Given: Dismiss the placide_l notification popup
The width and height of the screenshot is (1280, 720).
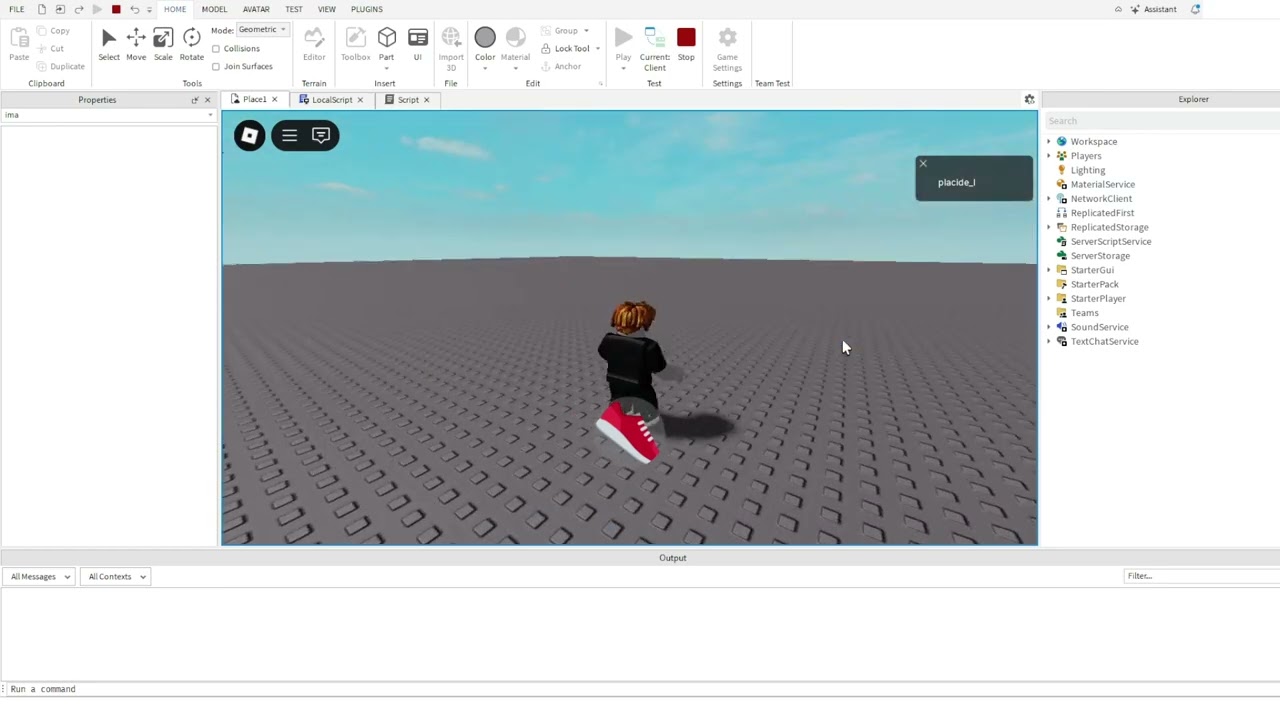Looking at the screenshot, I should 923,164.
